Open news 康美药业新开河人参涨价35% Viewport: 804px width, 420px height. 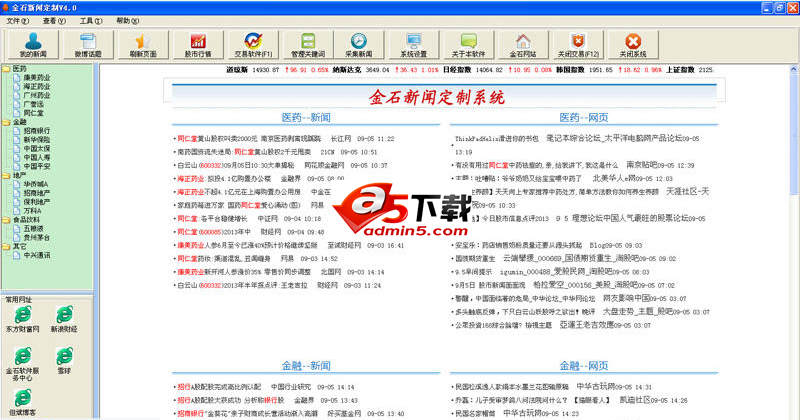(244, 272)
